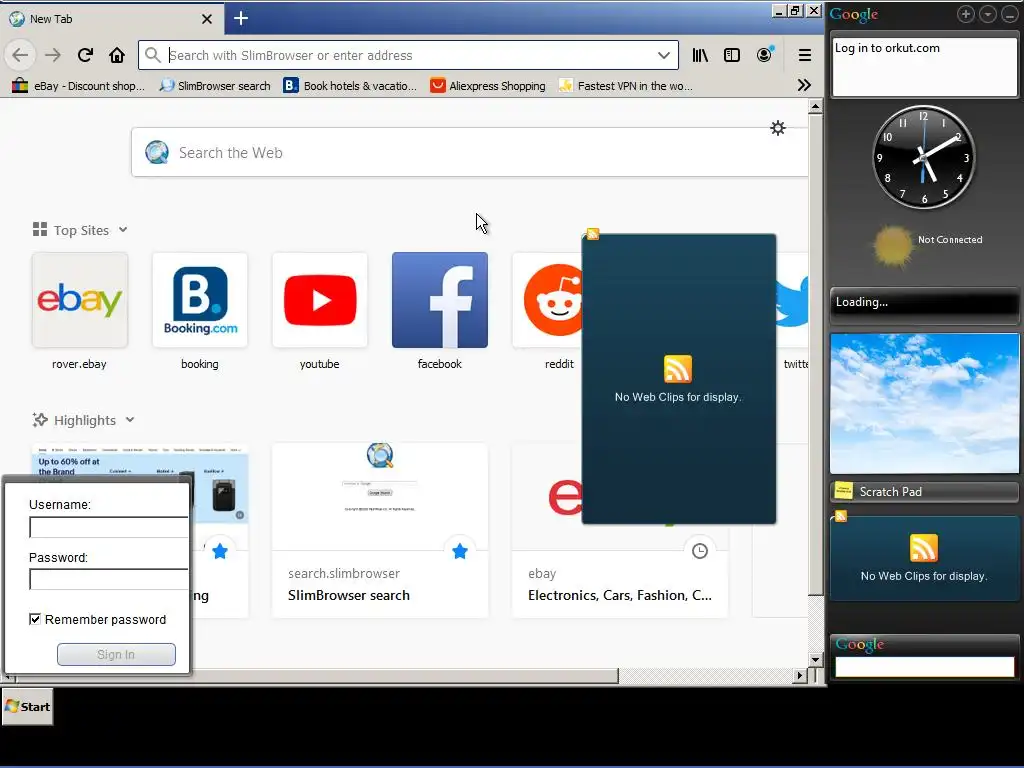
Task: Click the sky photo gadget
Action: point(924,403)
